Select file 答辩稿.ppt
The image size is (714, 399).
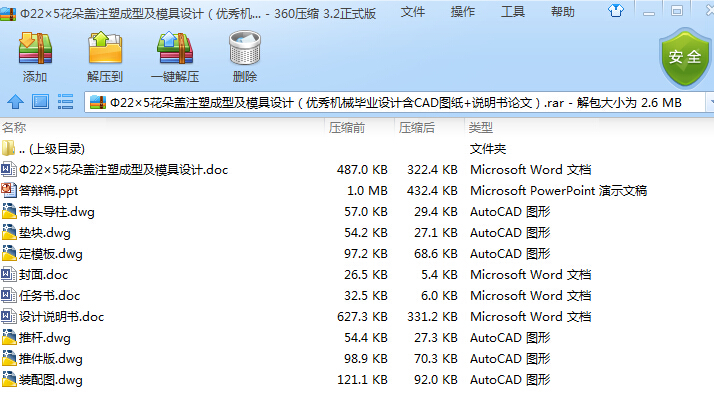coord(49,191)
